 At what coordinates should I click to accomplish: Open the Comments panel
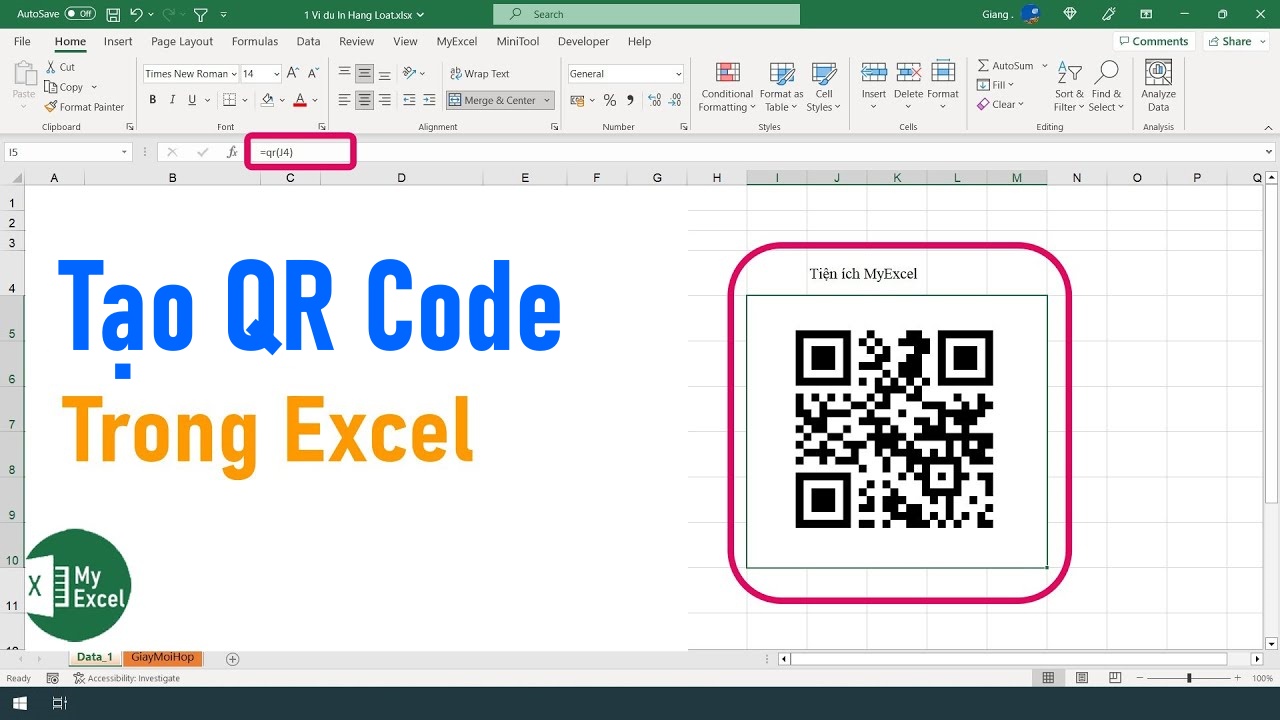[1154, 41]
